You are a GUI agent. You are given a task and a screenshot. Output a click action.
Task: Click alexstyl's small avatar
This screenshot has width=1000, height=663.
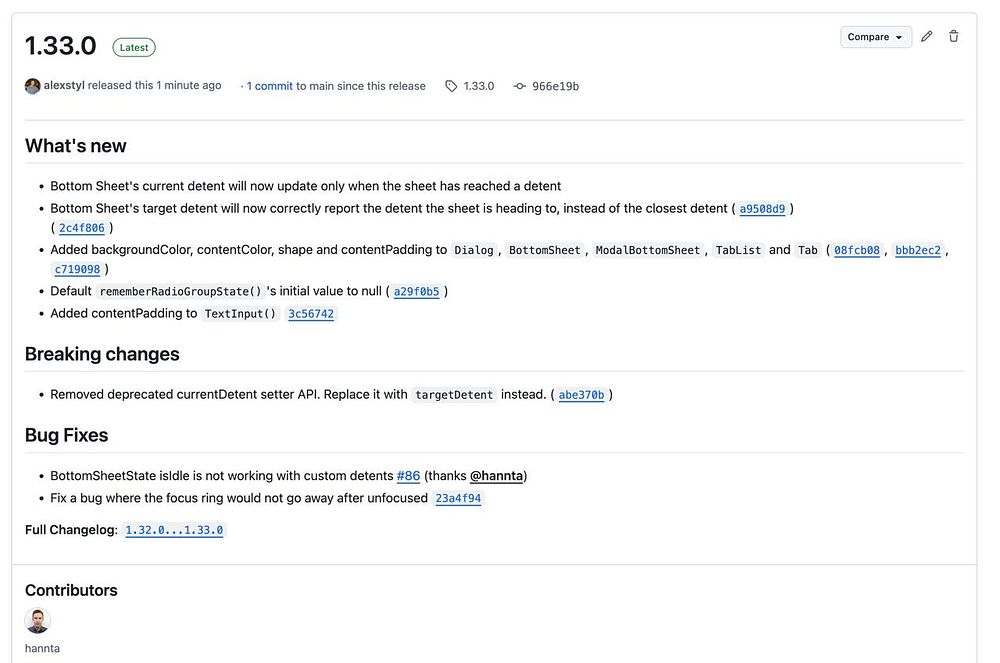[33, 86]
